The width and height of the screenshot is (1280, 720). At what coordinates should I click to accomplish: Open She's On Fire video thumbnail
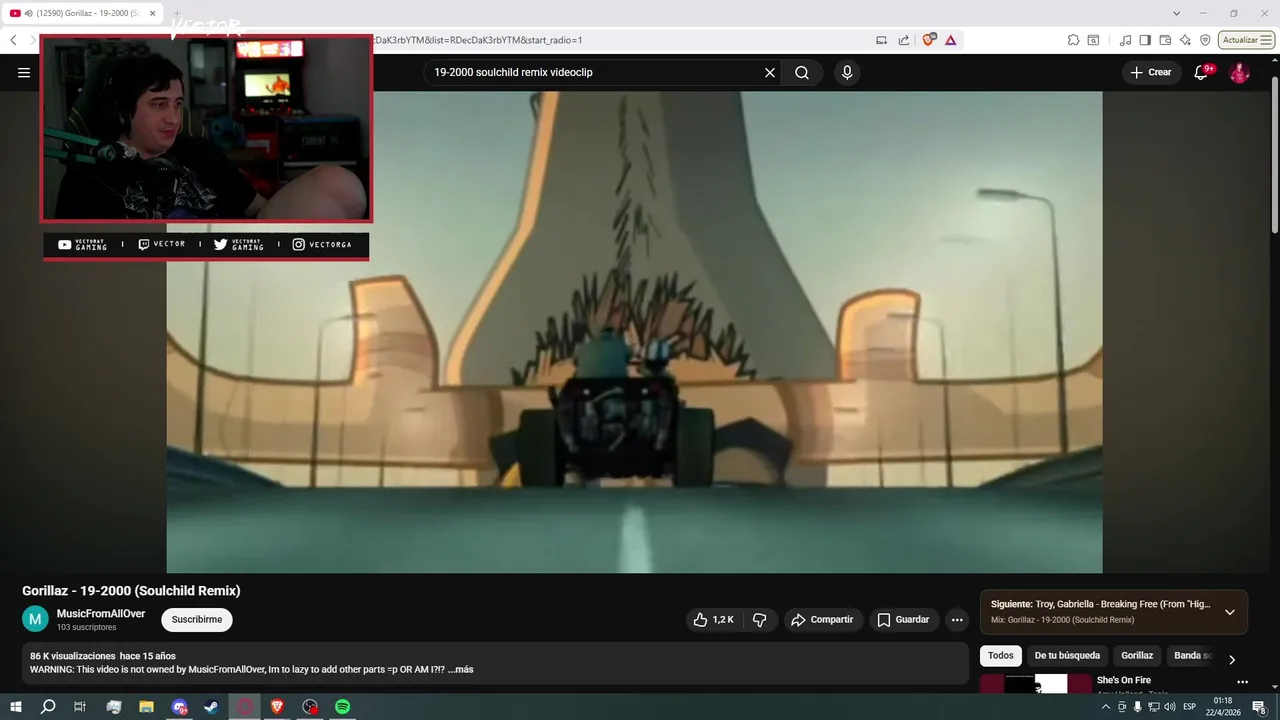(x=1036, y=683)
